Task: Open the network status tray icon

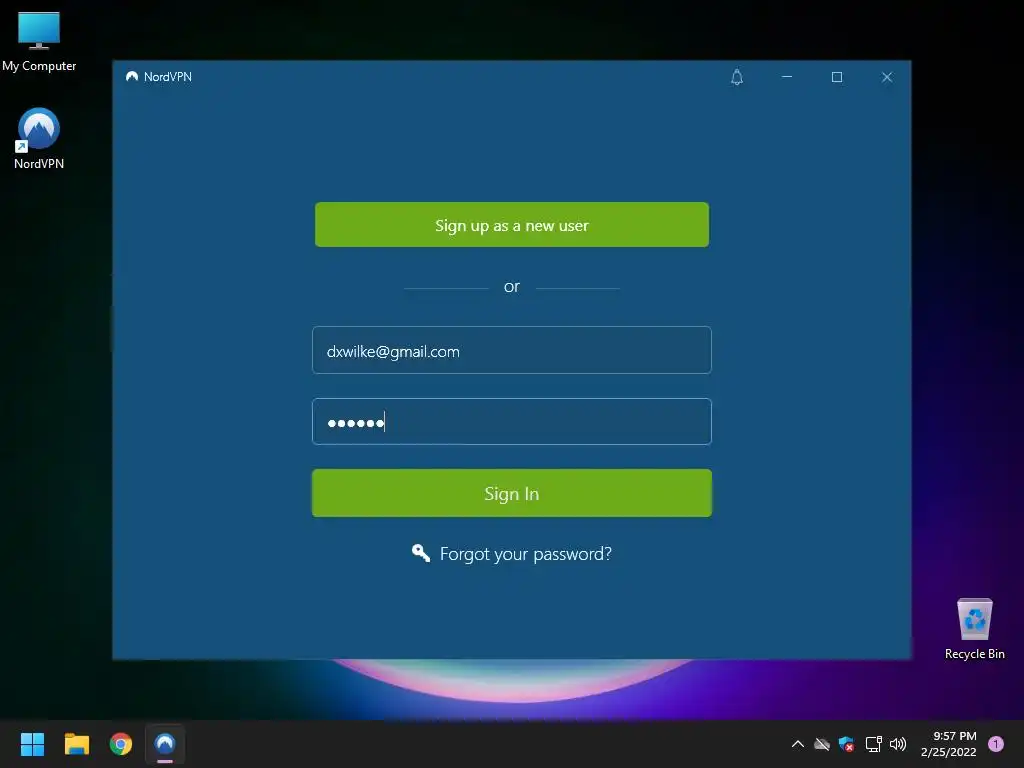Action: click(873, 744)
